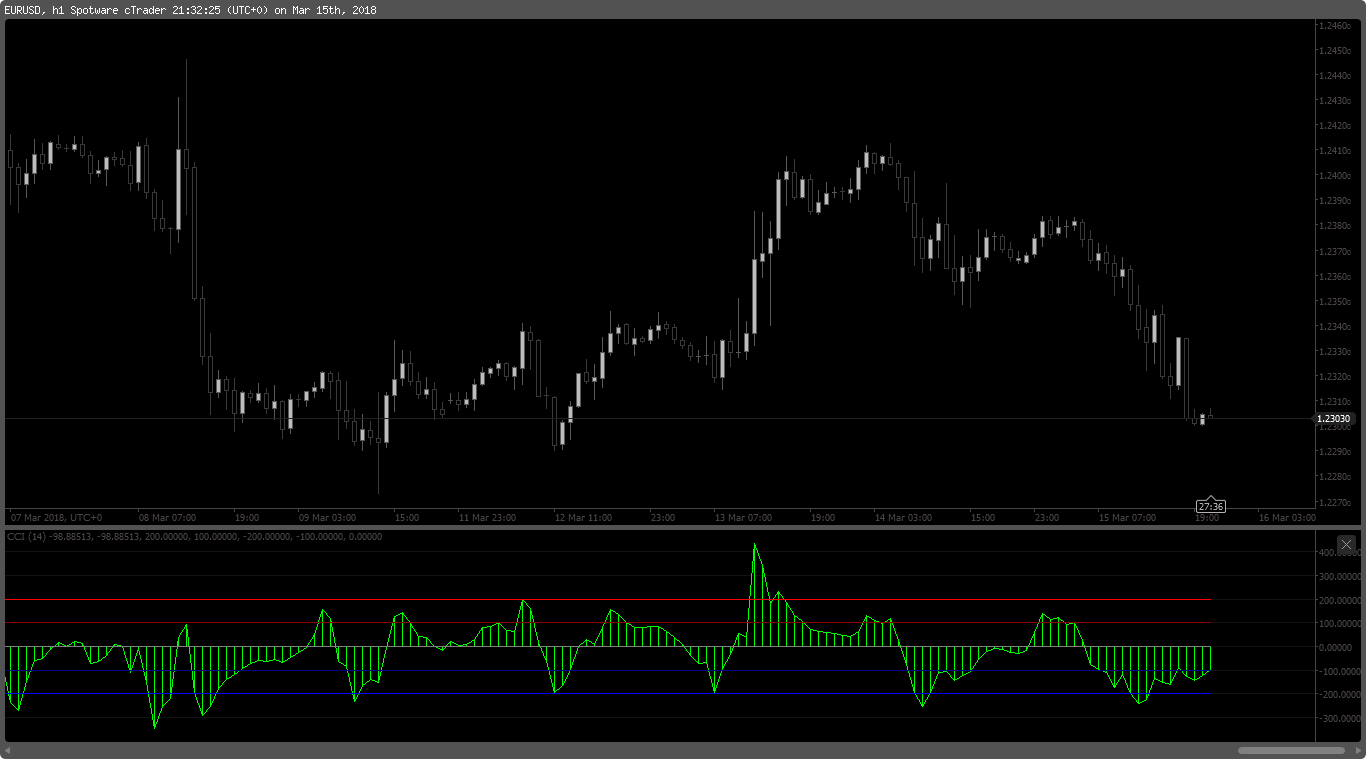Close the CCI indicator panel
The image size is (1366, 759).
coord(1346,544)
